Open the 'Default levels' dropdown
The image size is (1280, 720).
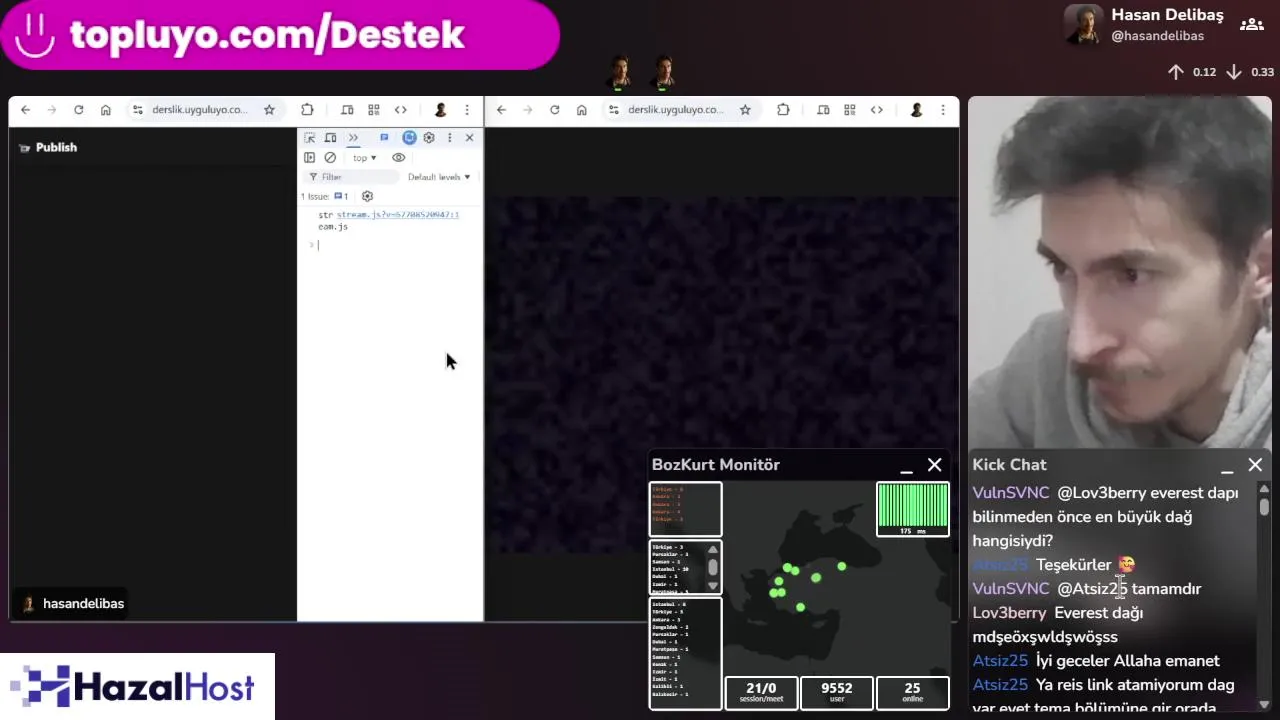pyautogui.click(x=439, y=177)
